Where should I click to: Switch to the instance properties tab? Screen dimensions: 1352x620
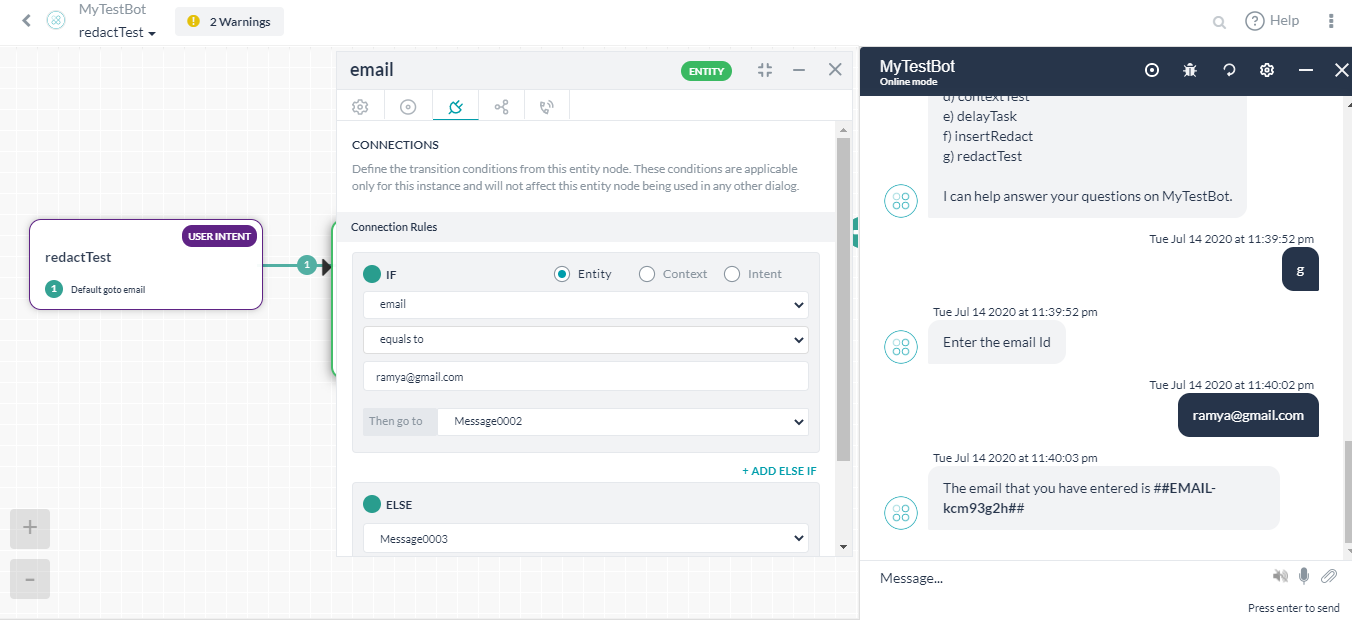coord(408,107)
